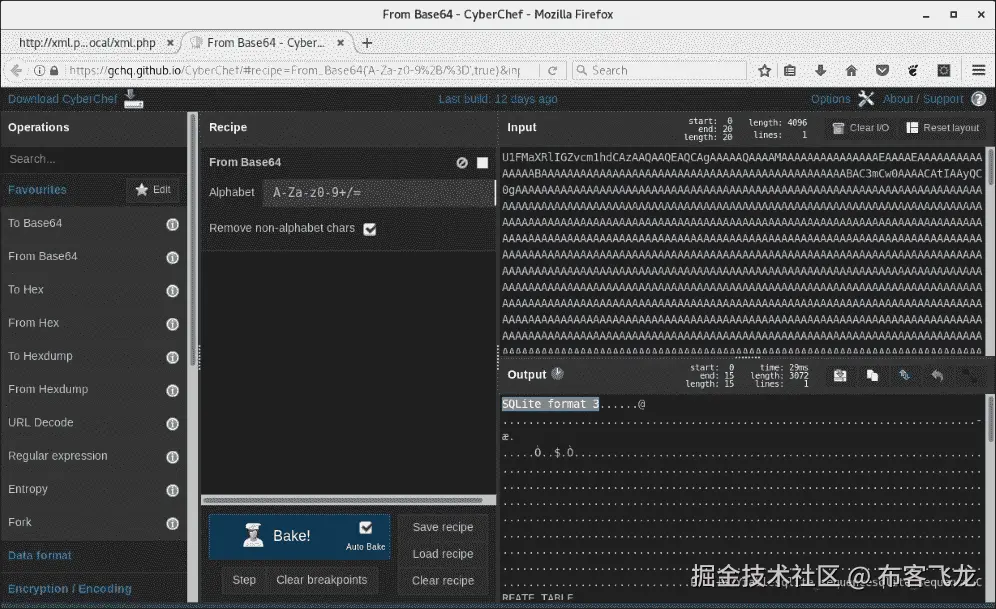Click Save recipe button

click(443, 527)
